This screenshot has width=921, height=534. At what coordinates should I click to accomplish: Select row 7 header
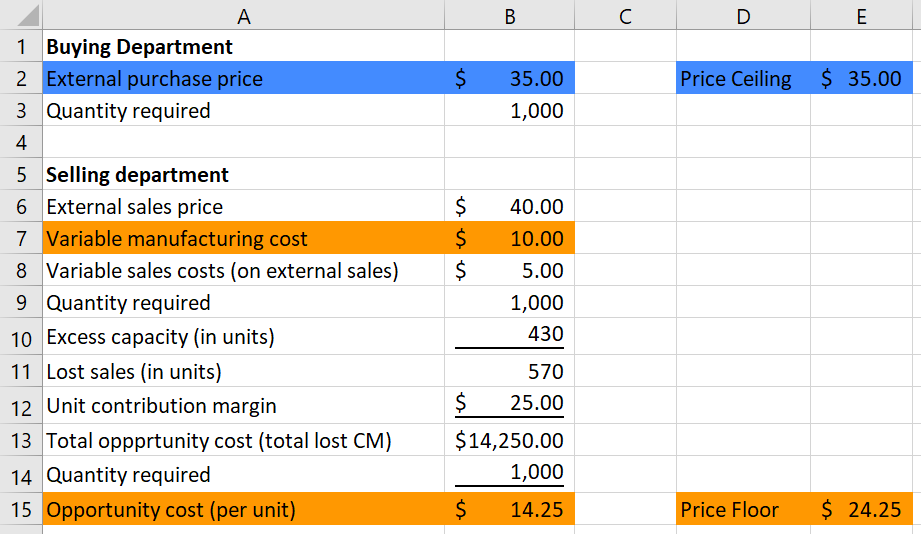click(x=21, y=238)
